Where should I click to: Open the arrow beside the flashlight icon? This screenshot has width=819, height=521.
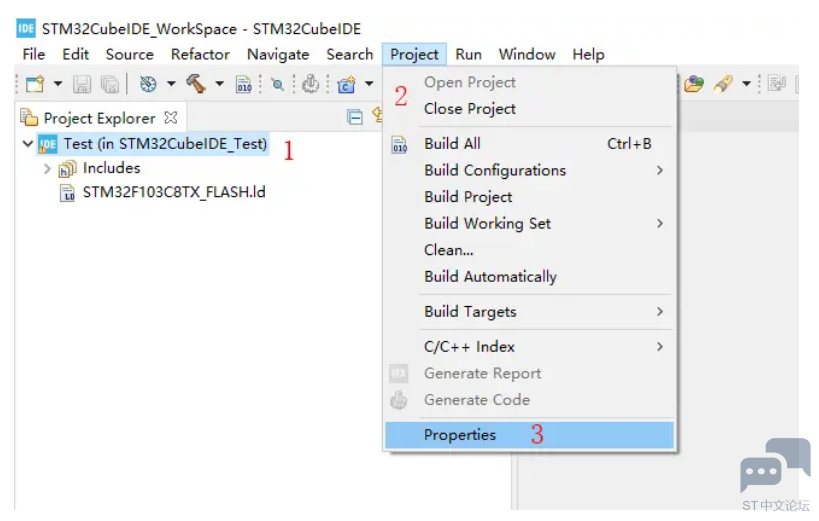[746, 84]
